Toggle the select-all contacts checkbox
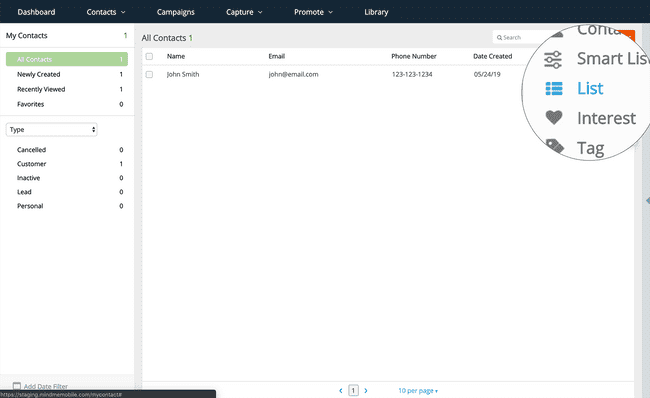Viewport: 650px width, 398px height. (x=149, y=56)
